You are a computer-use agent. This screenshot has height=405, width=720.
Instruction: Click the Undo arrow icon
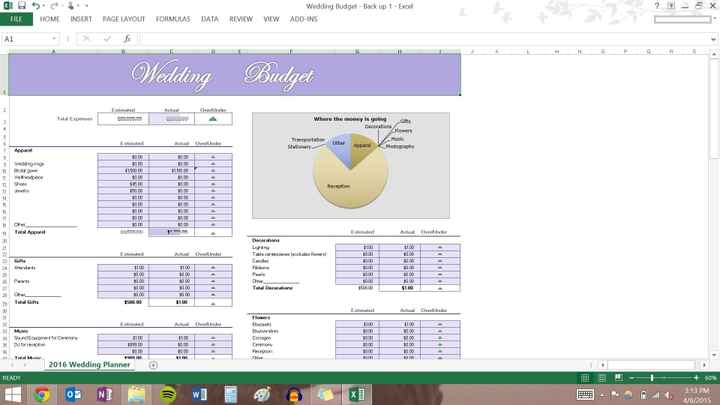click(35, 6)
